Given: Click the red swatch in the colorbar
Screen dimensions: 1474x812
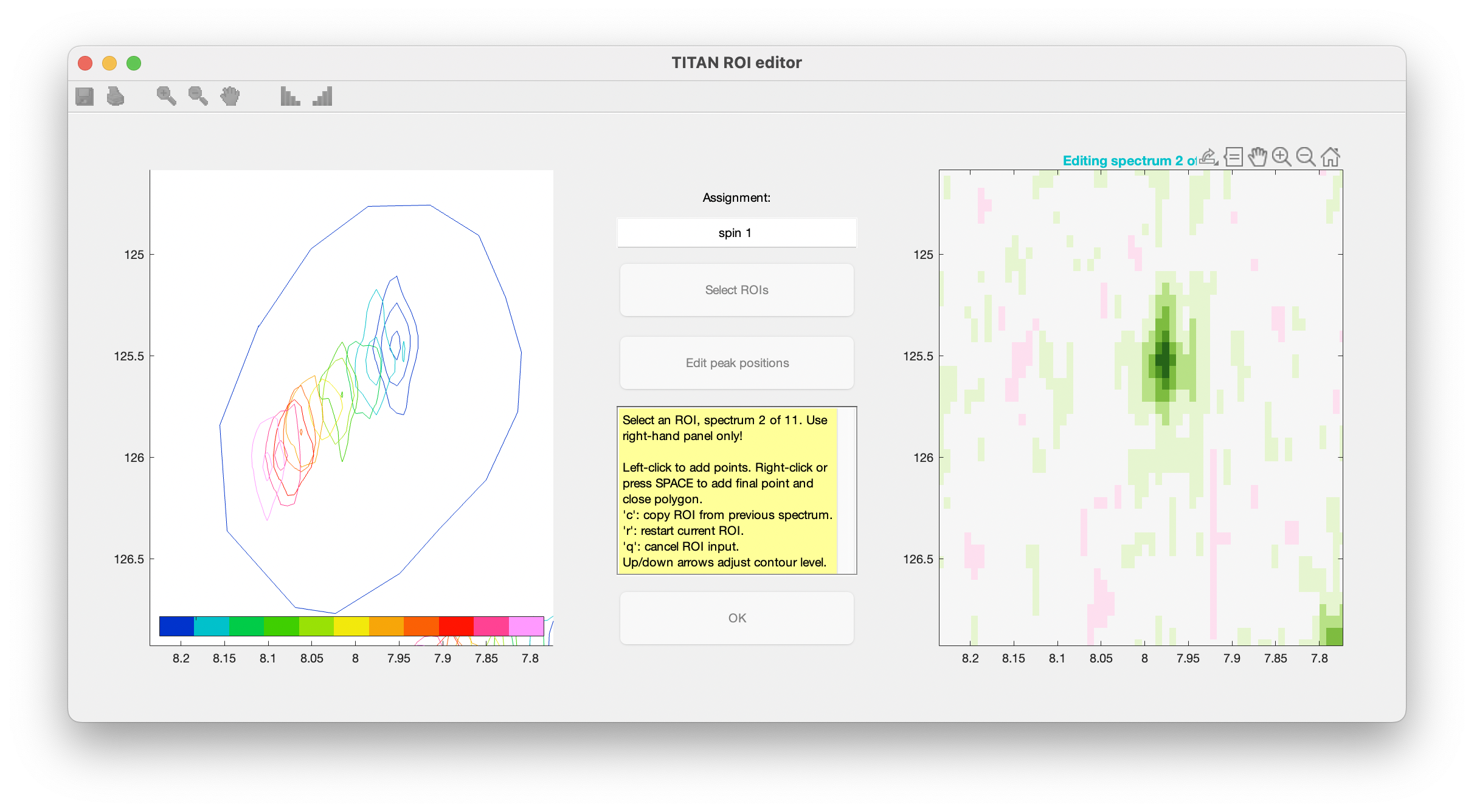Looking at the screenshot, I should tap(456, 626).
